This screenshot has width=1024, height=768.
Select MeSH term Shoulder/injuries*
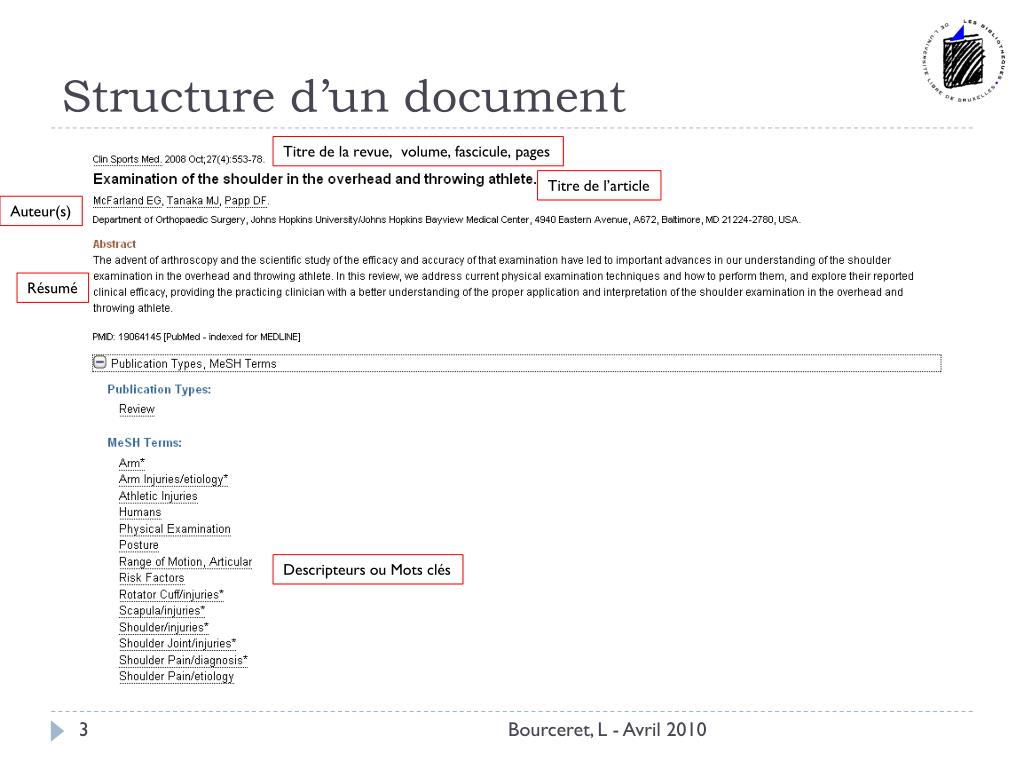(164, 627)
